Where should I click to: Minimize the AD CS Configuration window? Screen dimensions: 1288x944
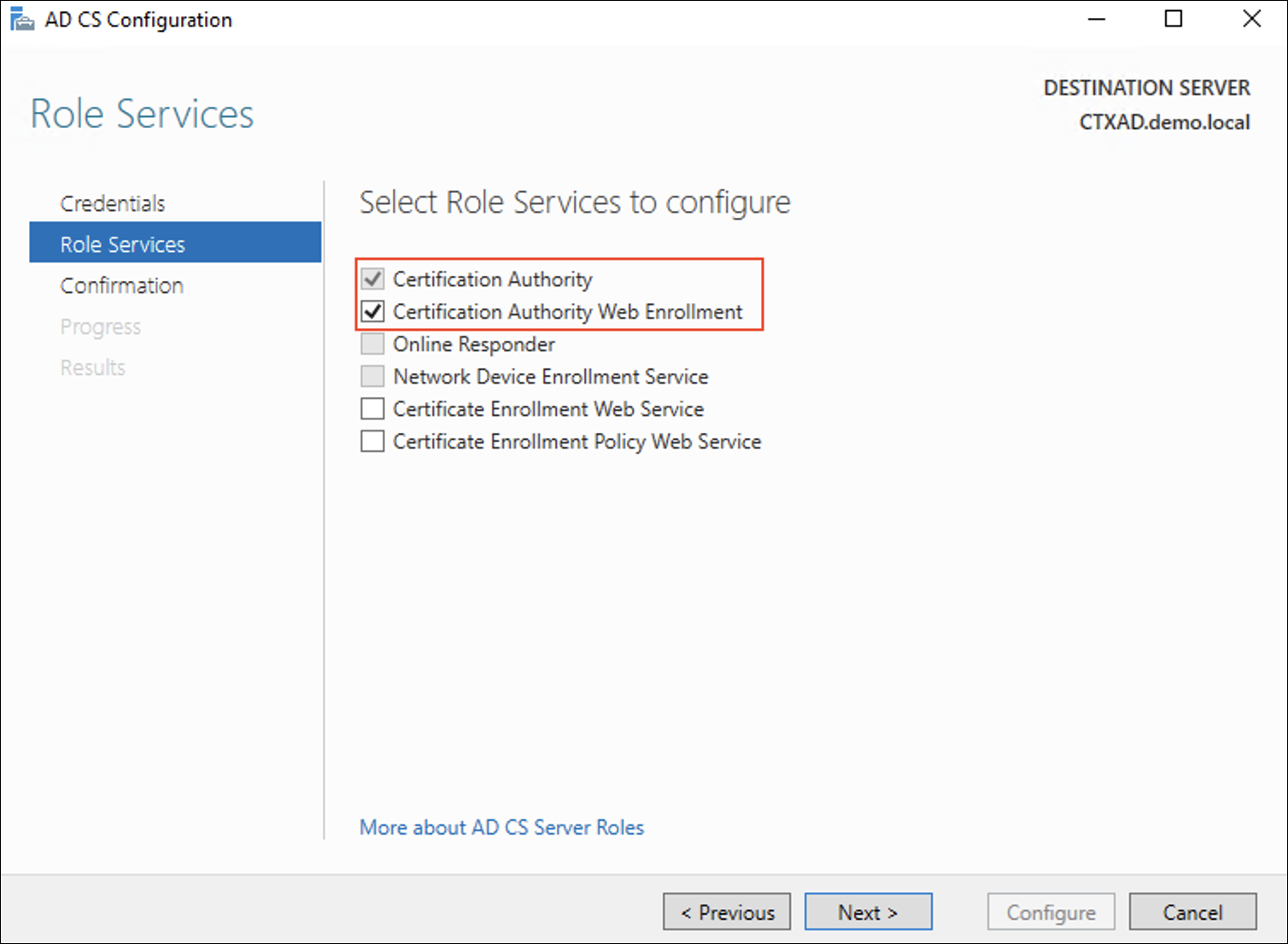click(1097, 19)
